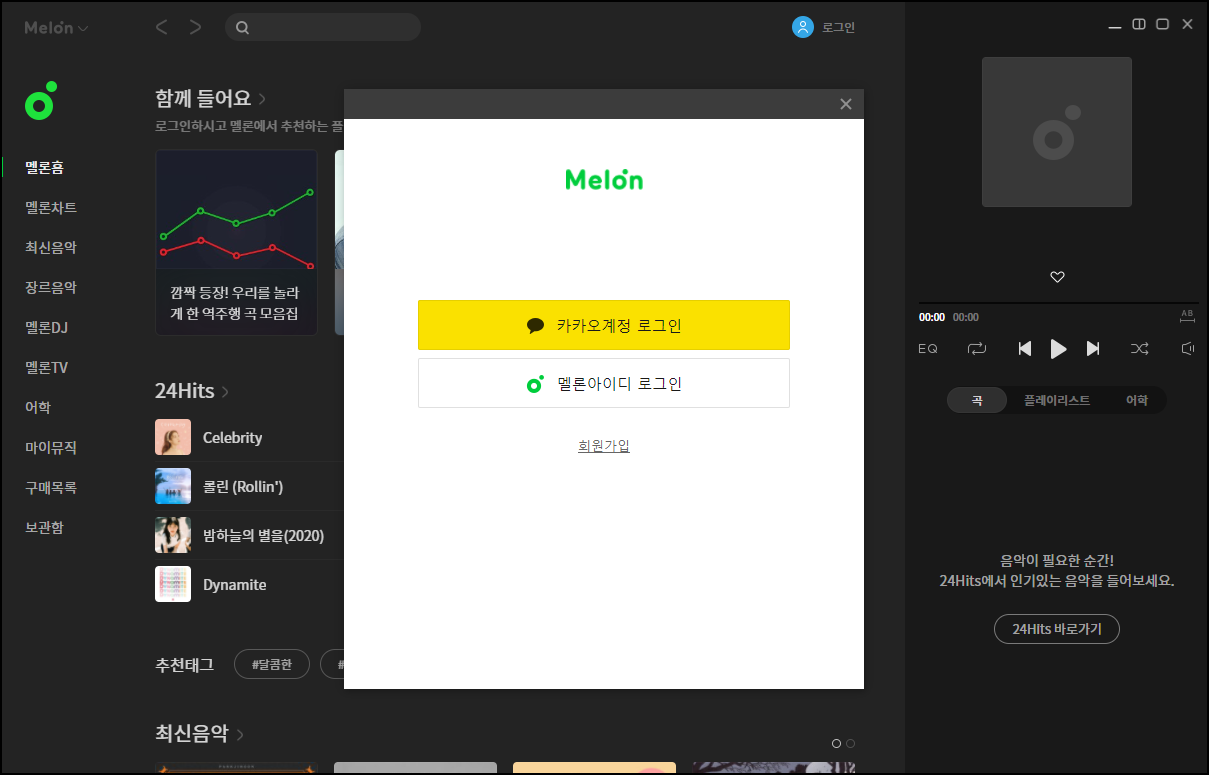Play the current track
Viewport: 1209px width, 775px height.
[1058, 349]
